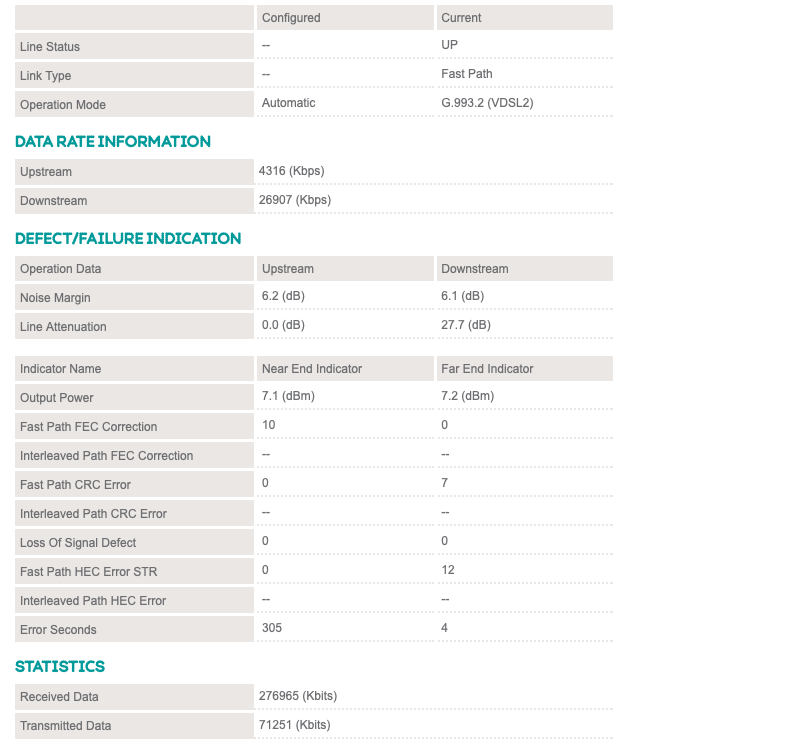This screenshot has height=748, width=789.
Task: Select the Operation Mode label cell
Action: (63, 105)
